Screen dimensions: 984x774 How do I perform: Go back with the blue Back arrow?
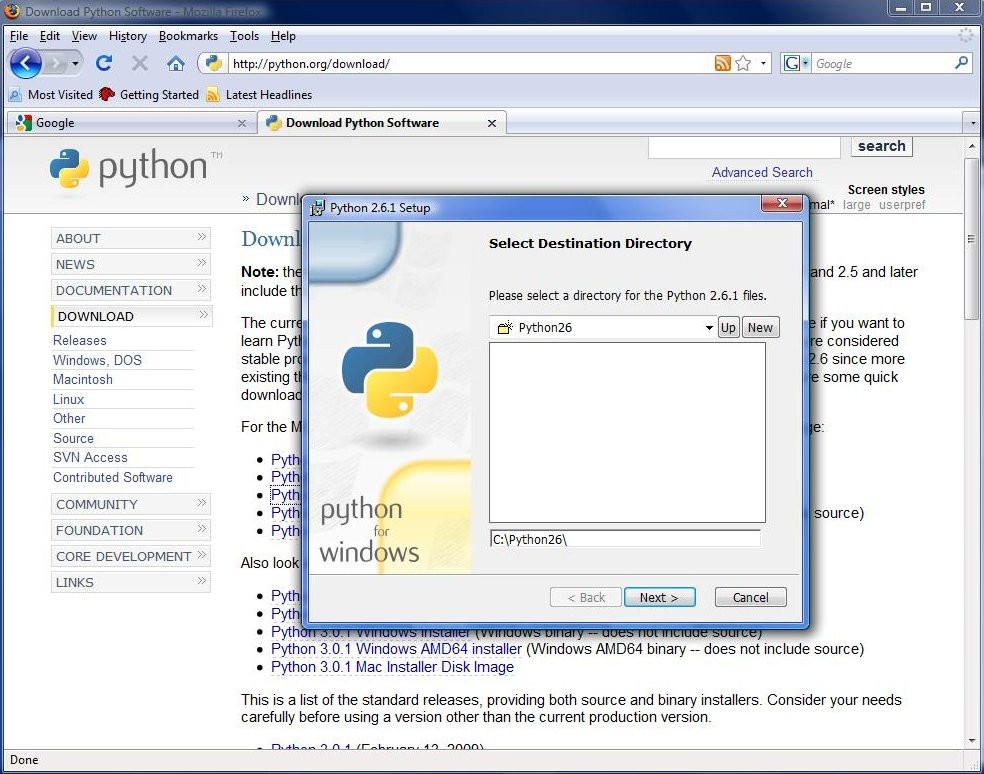tap(26, 63)
